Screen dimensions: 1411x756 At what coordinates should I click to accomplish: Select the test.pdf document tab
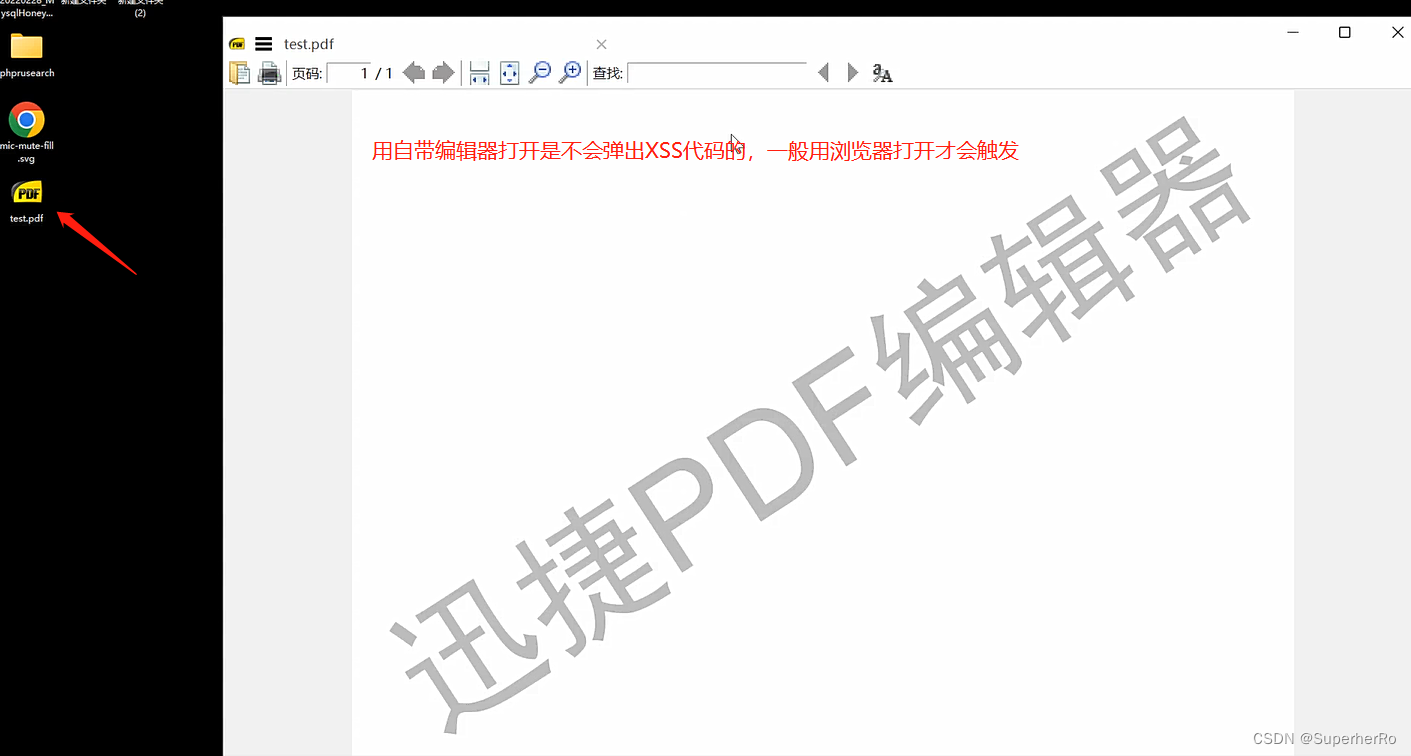tap(309, 43)
